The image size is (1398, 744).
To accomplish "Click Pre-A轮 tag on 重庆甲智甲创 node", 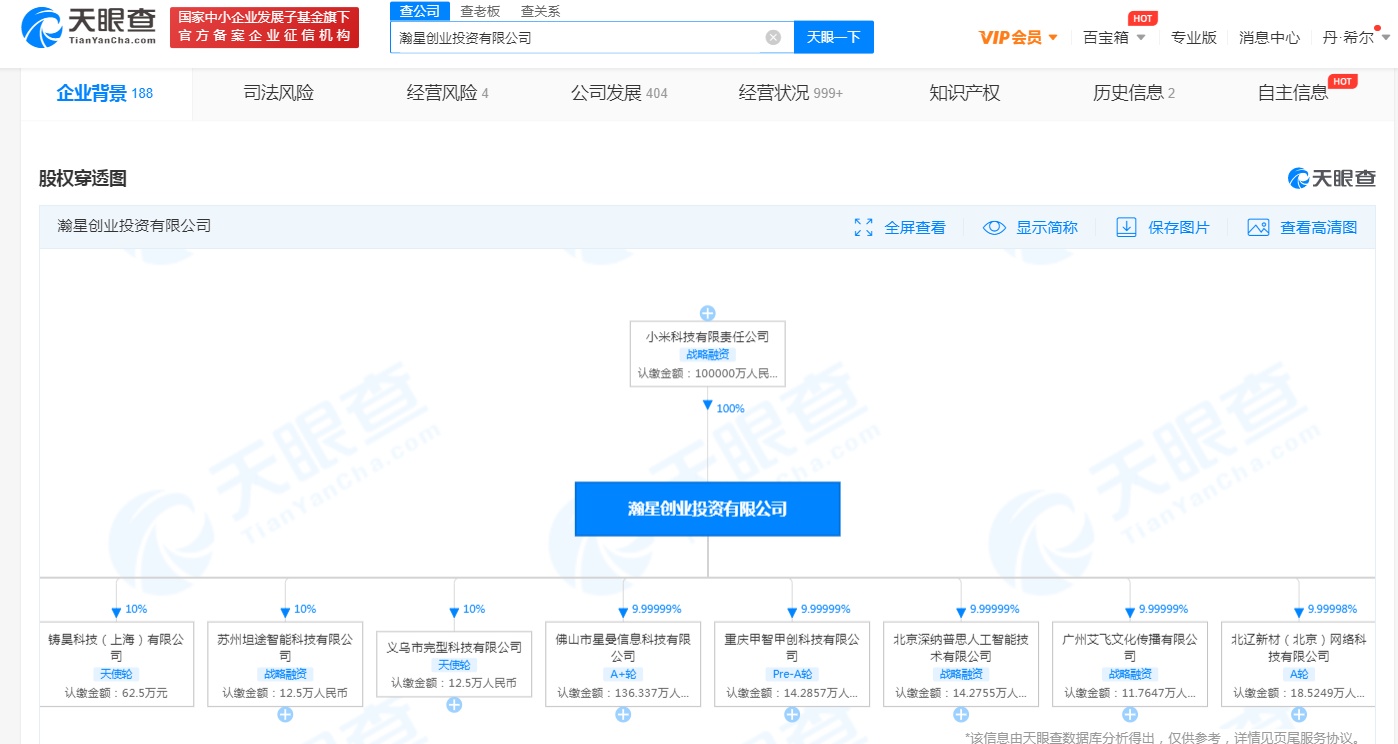I will point(792,674).
